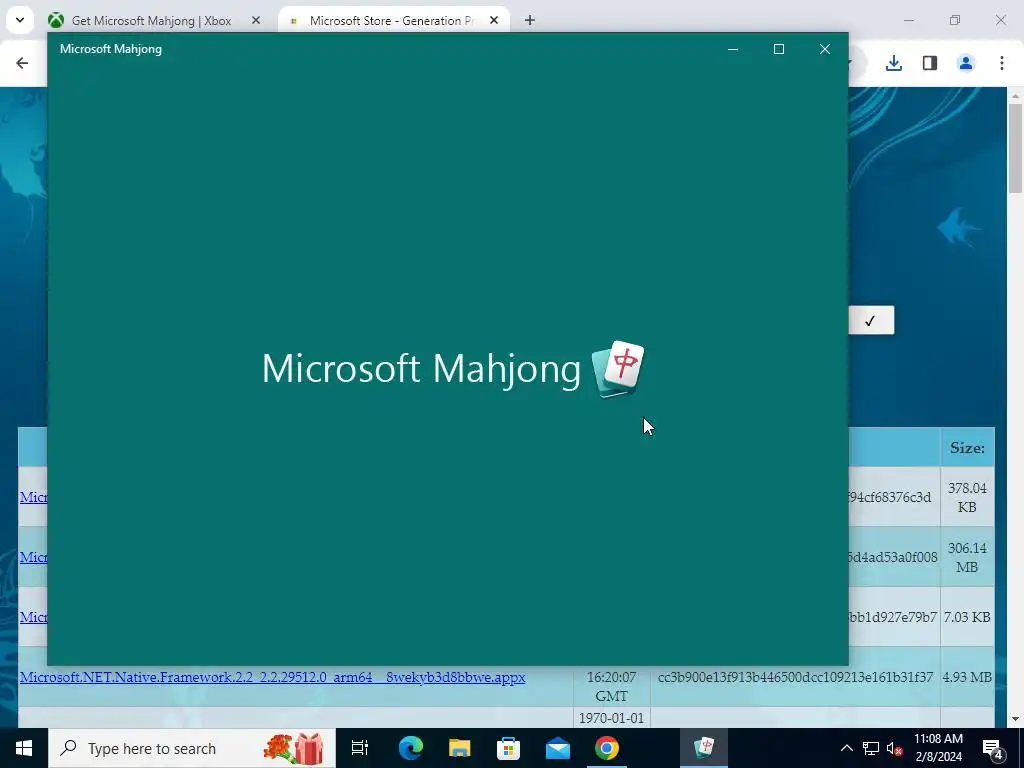Viewport: 1024px width, 768px height.
Task: Click the Mahjong tile logo on splash screen
Action: point(618,368)
